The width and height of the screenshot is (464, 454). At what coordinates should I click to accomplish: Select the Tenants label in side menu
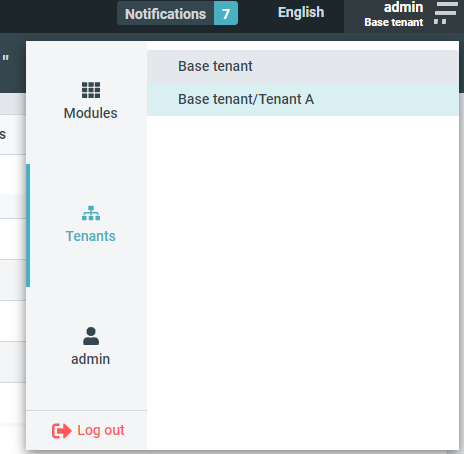(x=91, y=236)
